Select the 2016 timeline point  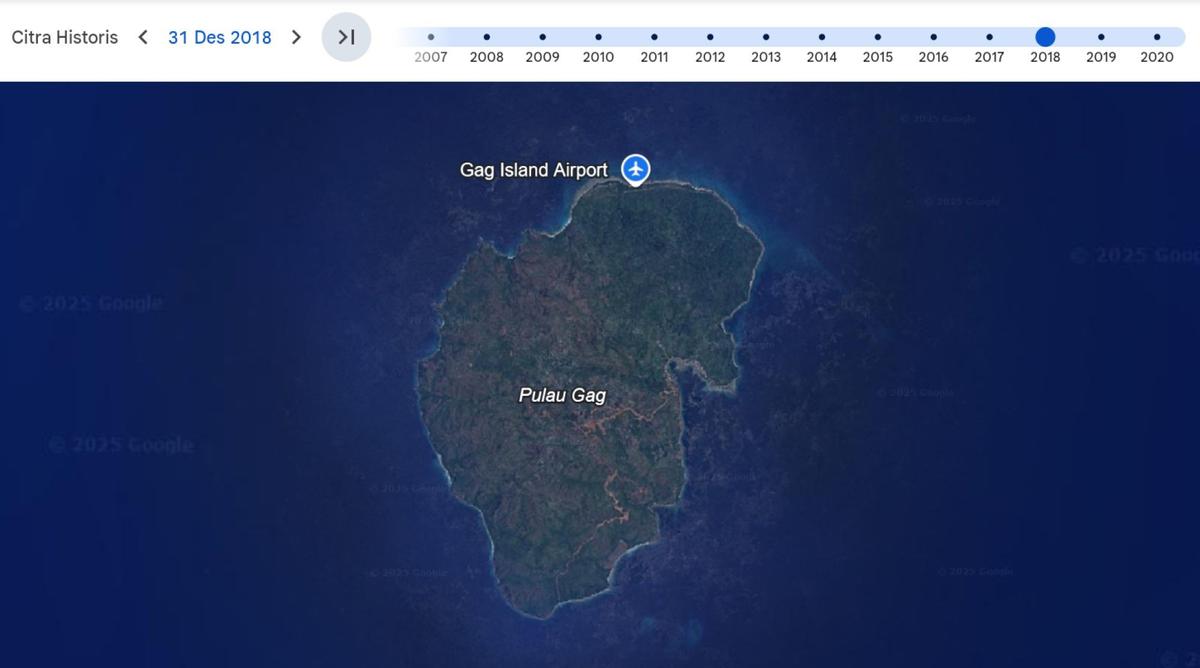934,37
